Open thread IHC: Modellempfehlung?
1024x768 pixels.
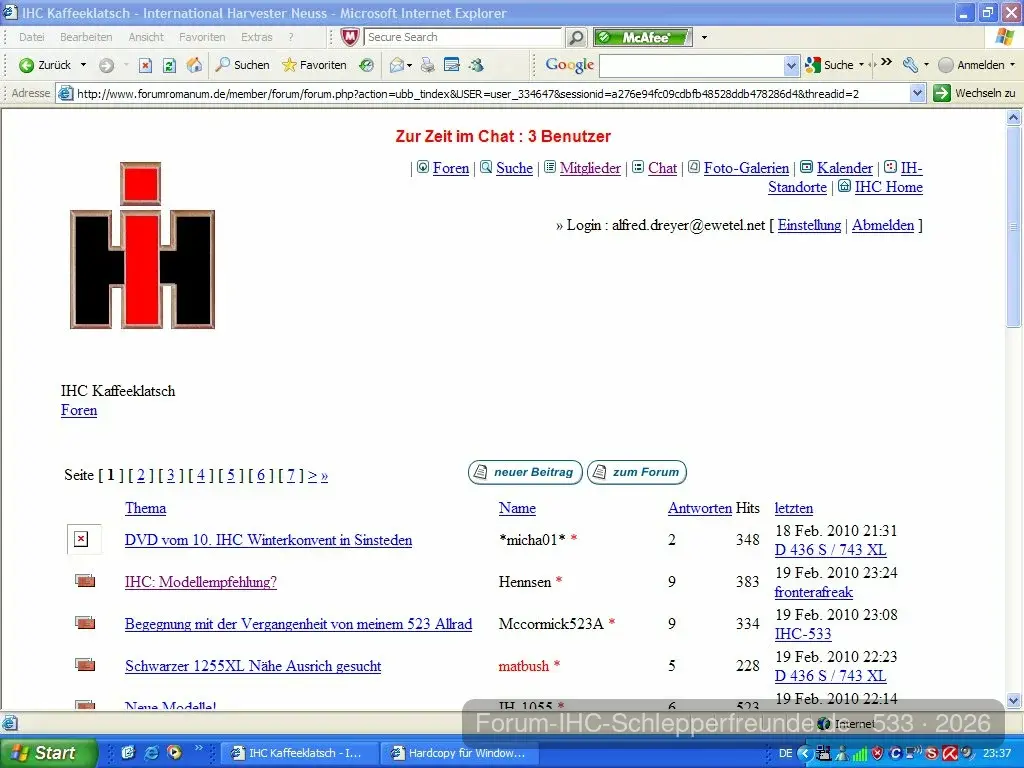click(x=200, y=582)
